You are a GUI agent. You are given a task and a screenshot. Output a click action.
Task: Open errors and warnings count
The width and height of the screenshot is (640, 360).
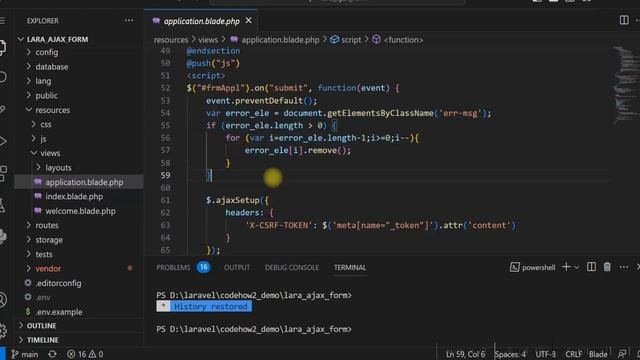(x=85, y=354)
